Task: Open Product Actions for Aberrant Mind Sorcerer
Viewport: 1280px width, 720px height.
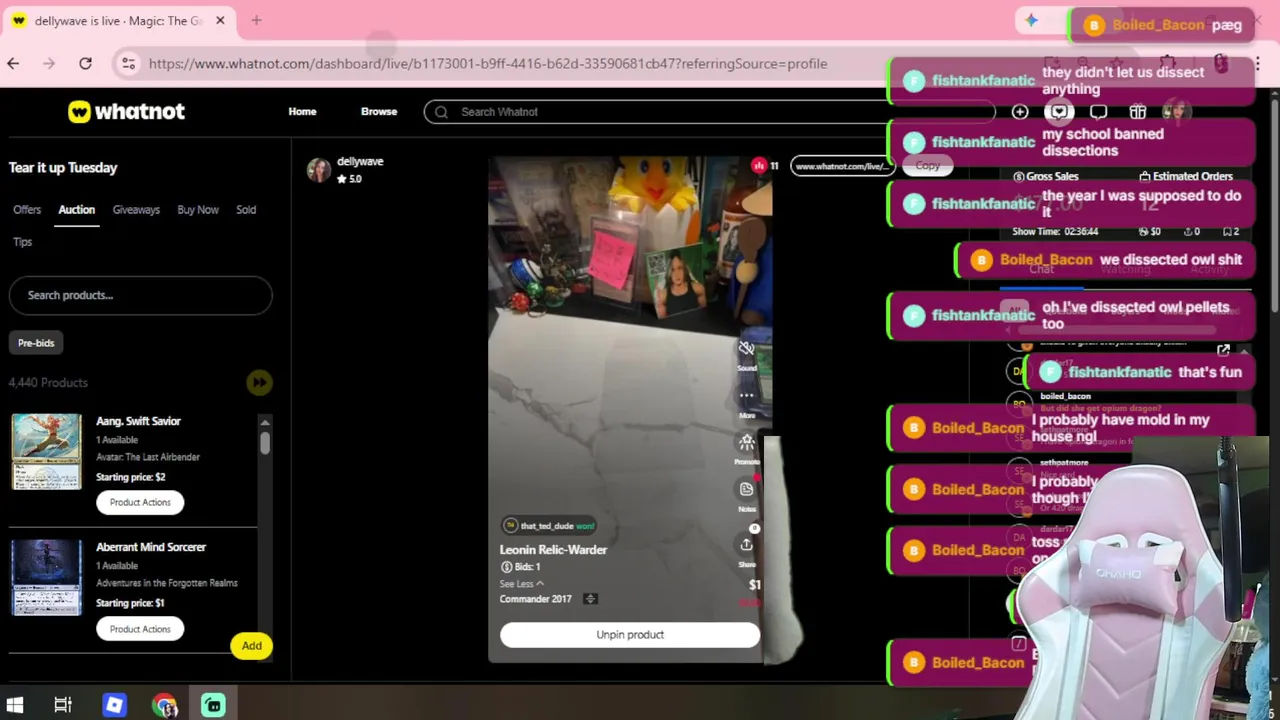Action: pos(140,629)
